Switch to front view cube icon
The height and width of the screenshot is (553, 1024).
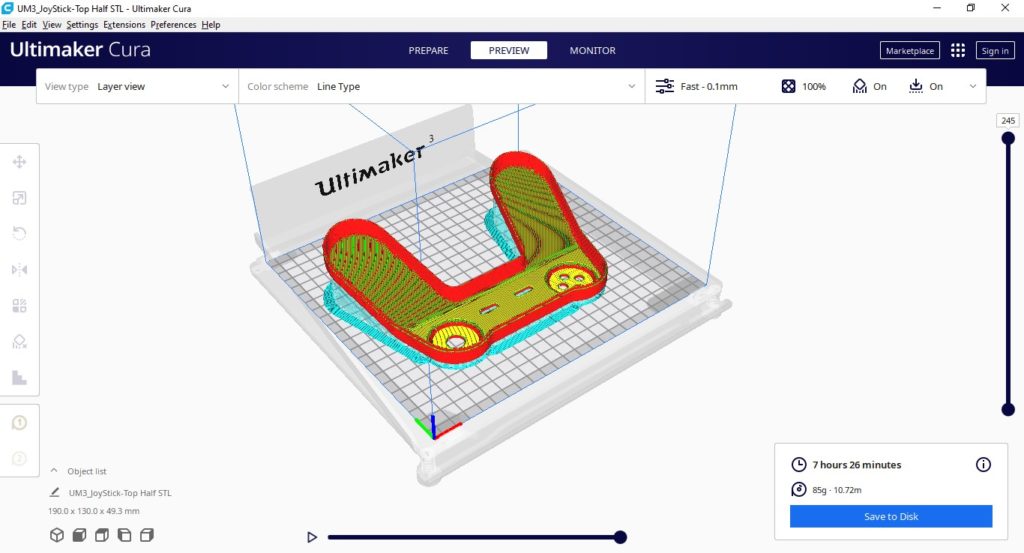coord(79,535)
